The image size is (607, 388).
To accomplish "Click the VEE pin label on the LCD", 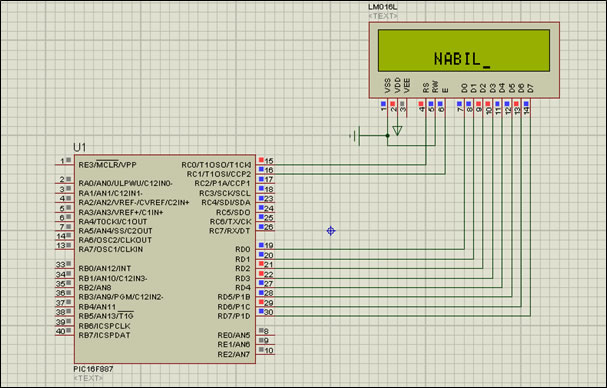I will (x=407, y=86).
